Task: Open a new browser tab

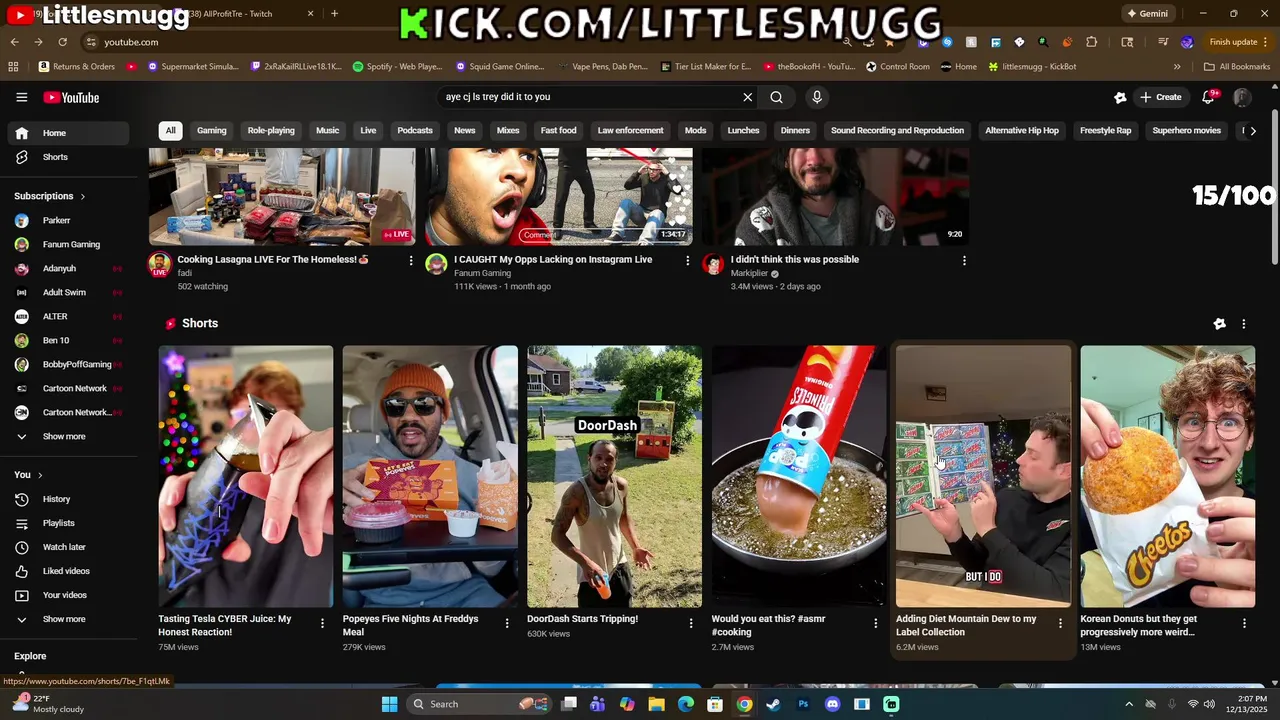Action: coord(334,14)
